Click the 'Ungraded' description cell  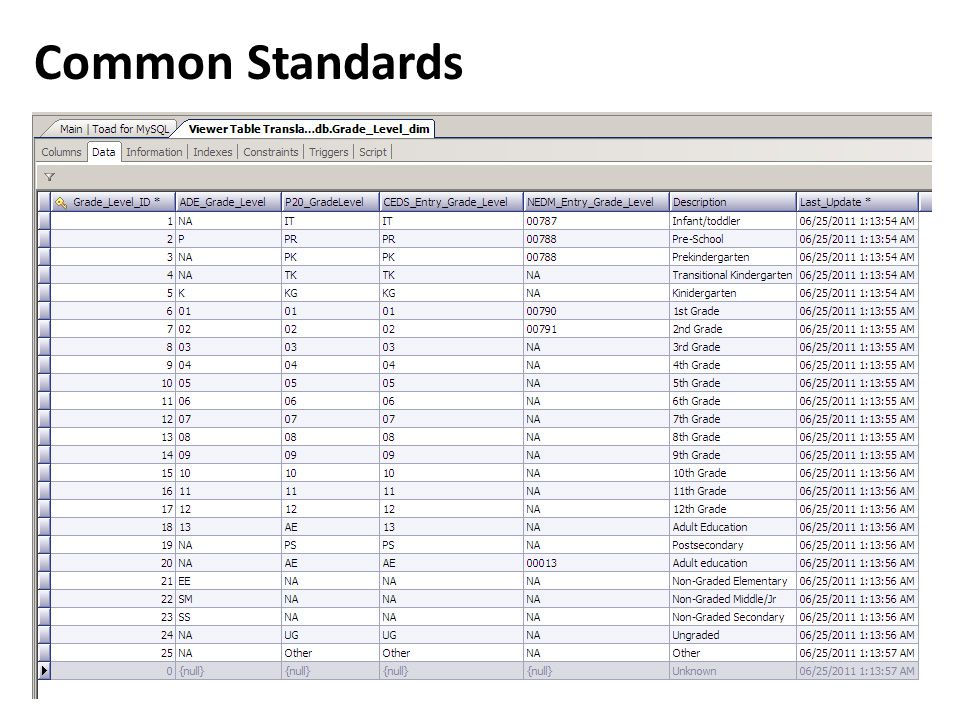pyautogui.click(x=733, y=635)
